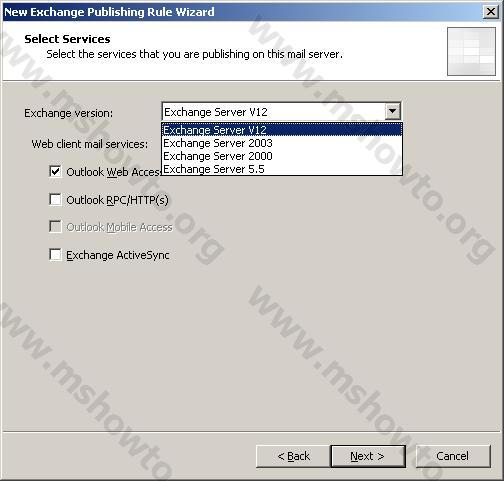This screenshot has width=504, height=481.
Task: Uncheck the Outlook Web Access checkbox
Action: 55,172
